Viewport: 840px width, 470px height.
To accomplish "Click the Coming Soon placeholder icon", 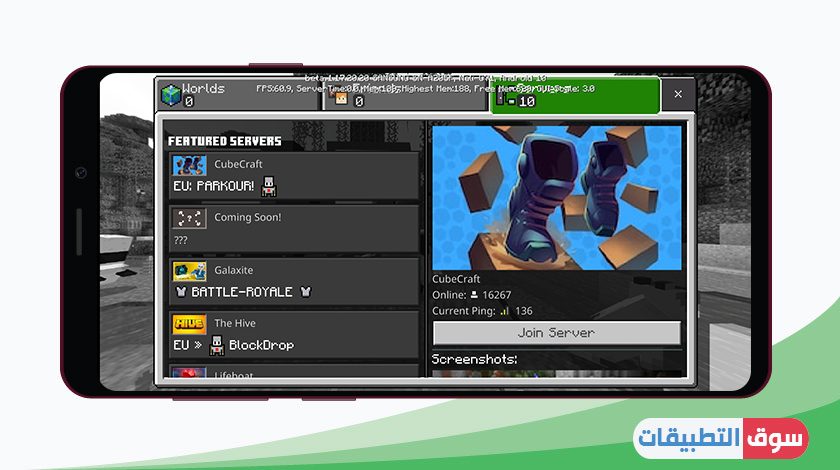I will coord(189,219).
